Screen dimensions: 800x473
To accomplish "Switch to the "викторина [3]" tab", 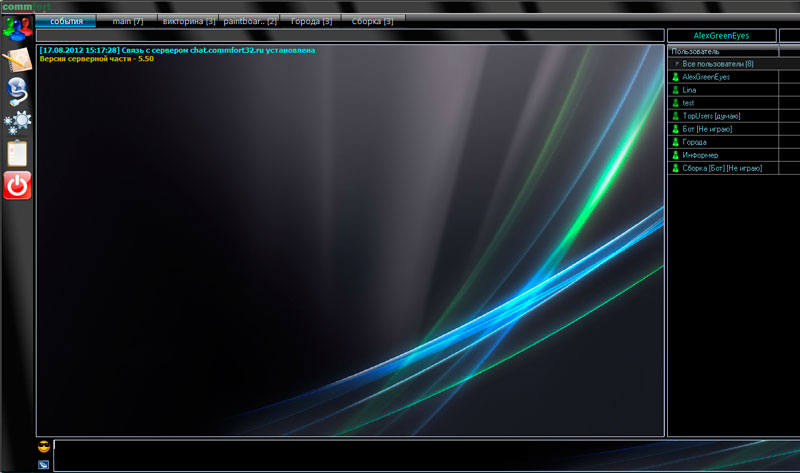I will coord(188,21).
